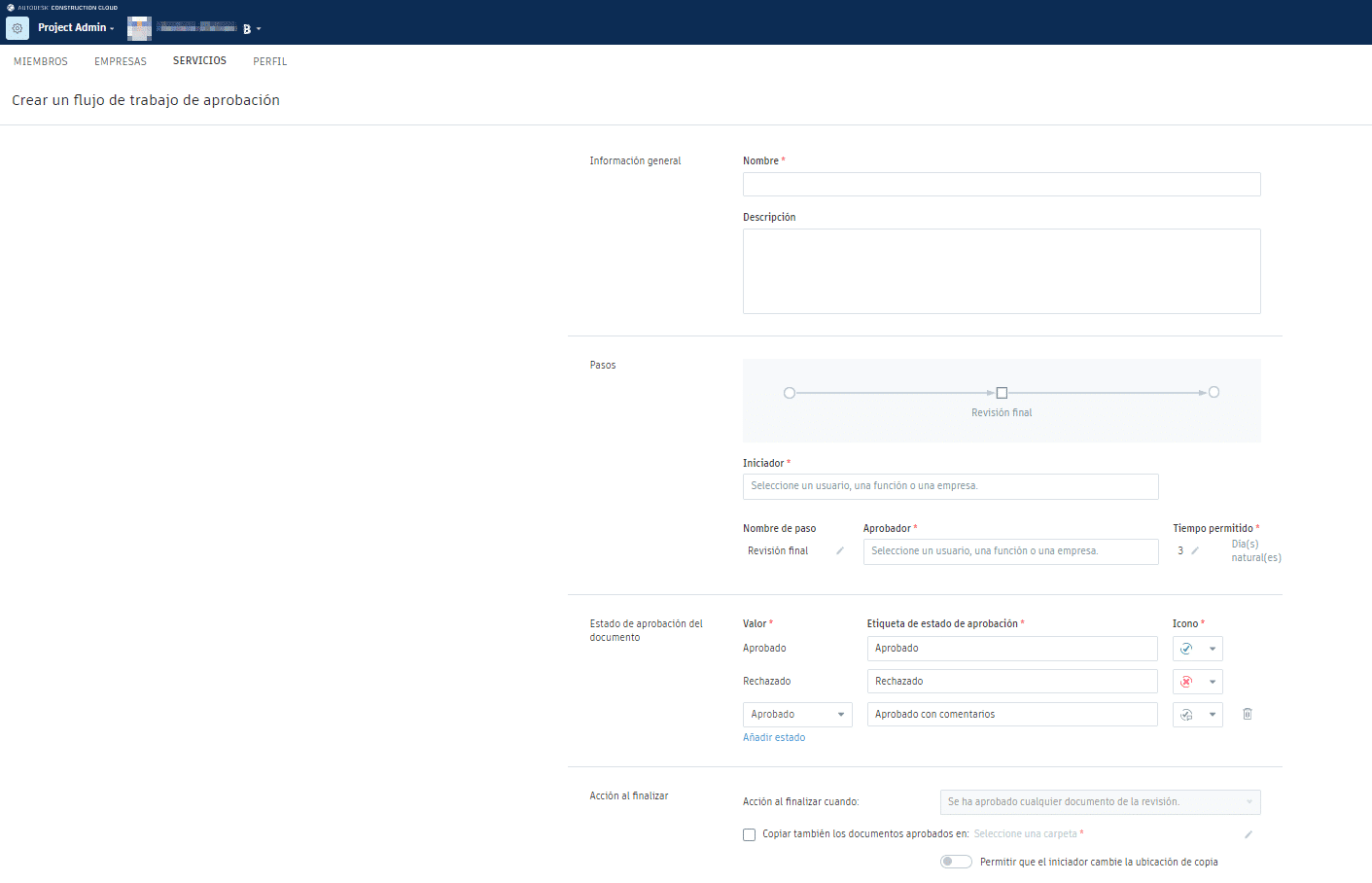
Task: Click the Iniciador selection field
Action: click(x=950, y=486)
